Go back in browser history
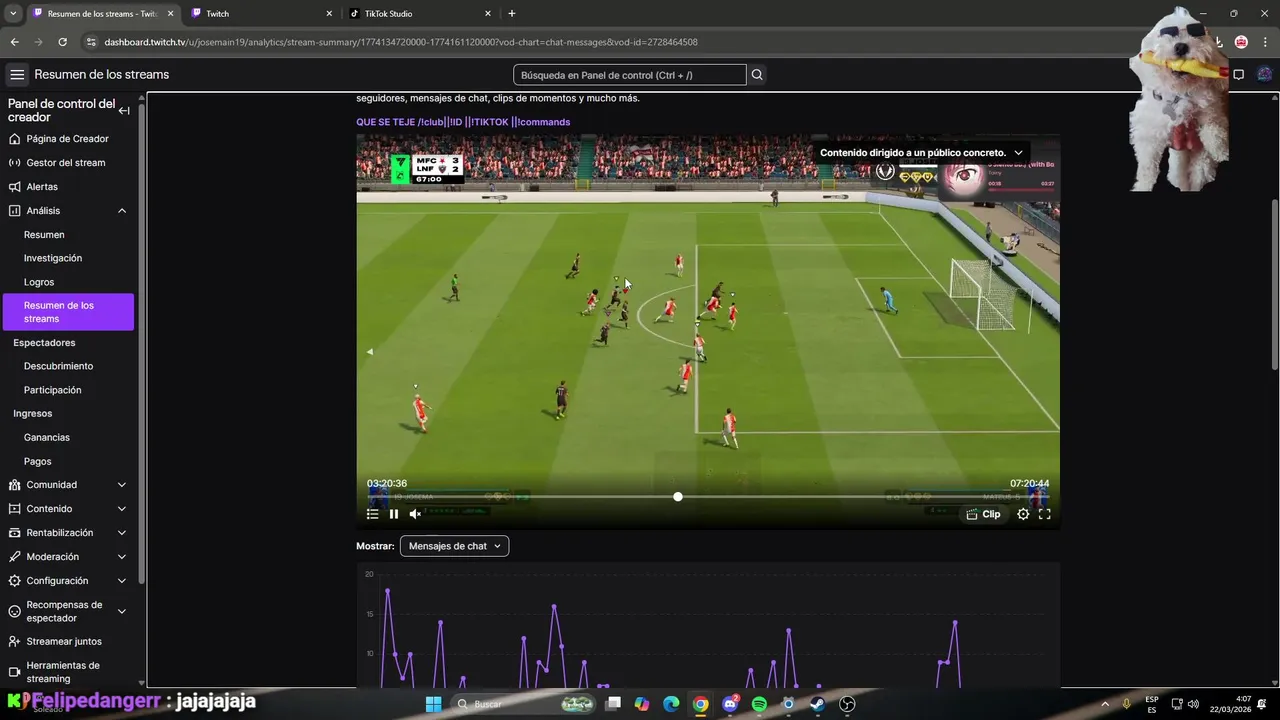The height and width of the screenshot is (720, 1280). click(x=14, y=42)
